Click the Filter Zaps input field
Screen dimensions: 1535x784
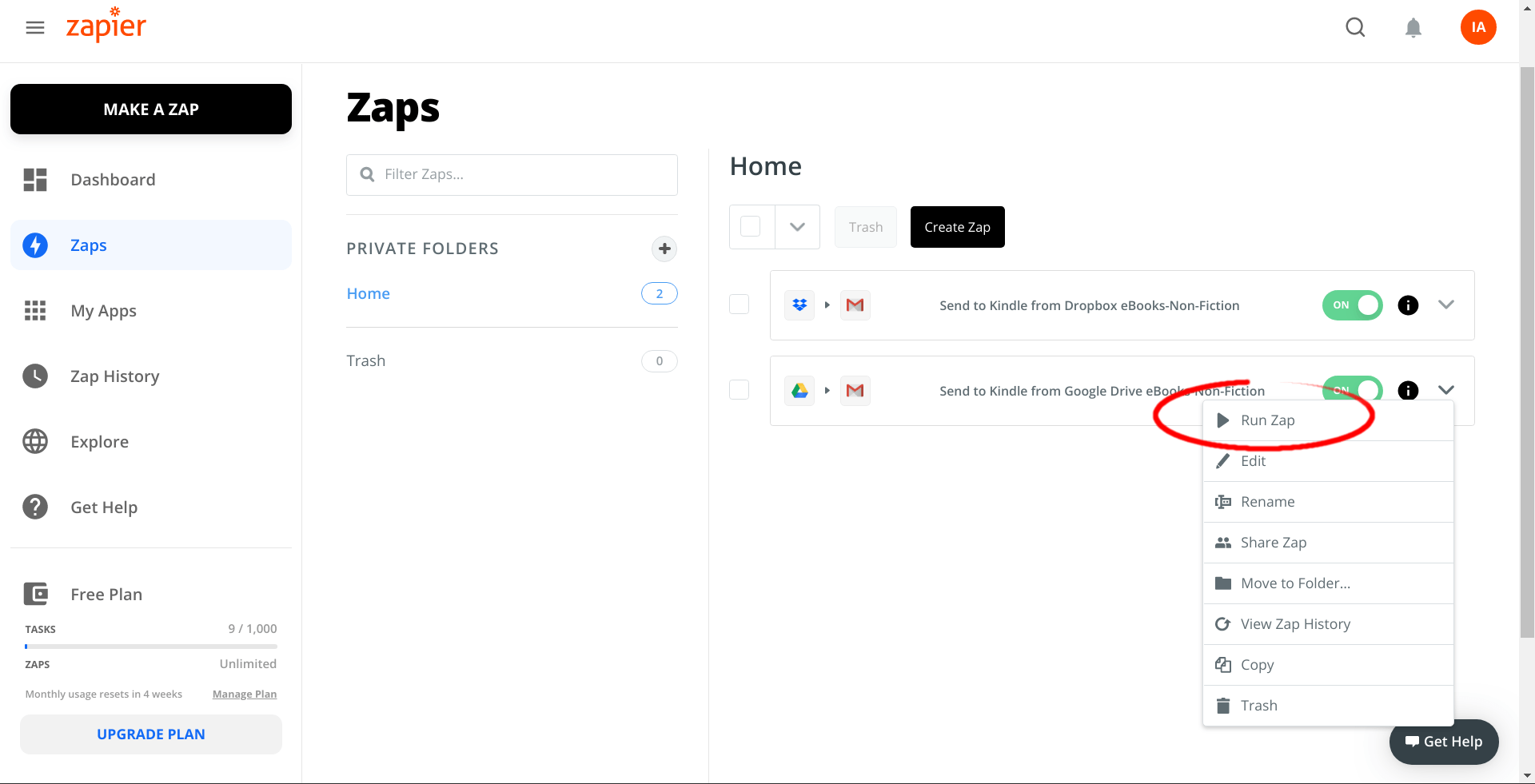click(x=512, y=174)
